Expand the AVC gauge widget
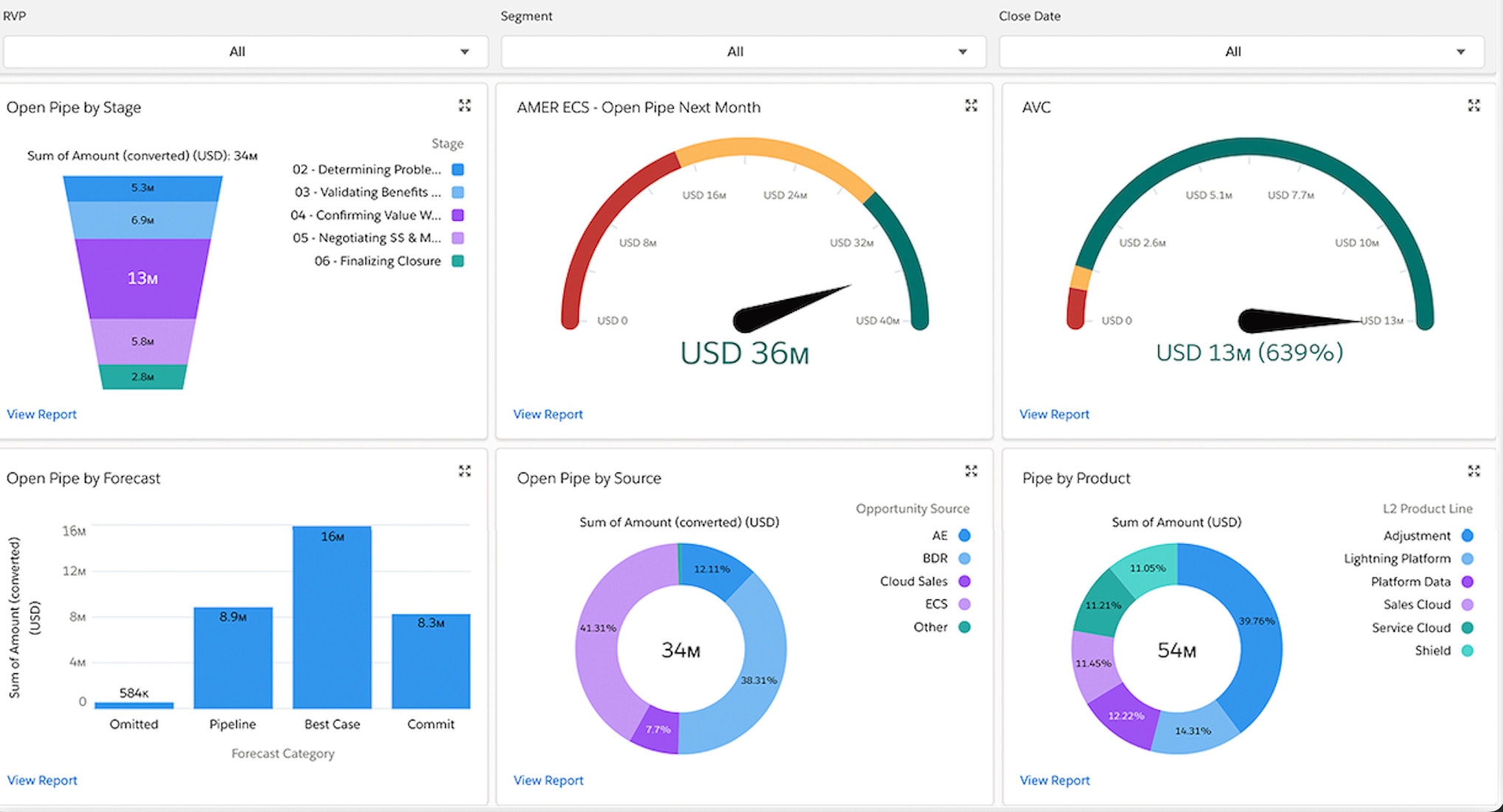This screenshot has height=812, width=1503. coord(1473,106)
